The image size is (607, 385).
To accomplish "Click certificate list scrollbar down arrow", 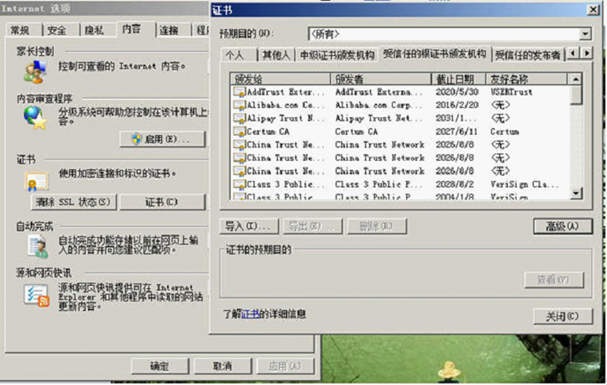I will point(576,193).
